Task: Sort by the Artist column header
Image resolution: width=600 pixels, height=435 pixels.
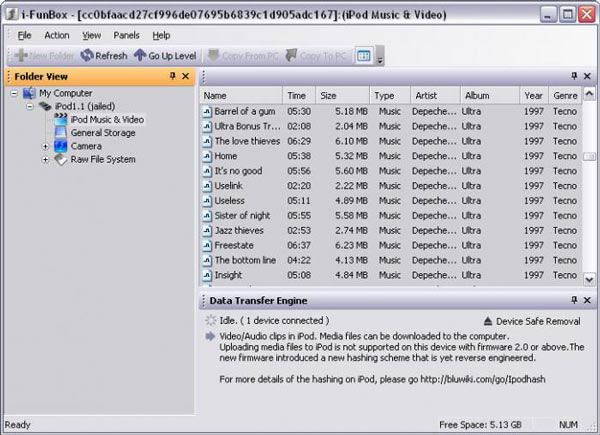Action: (435, 95)
